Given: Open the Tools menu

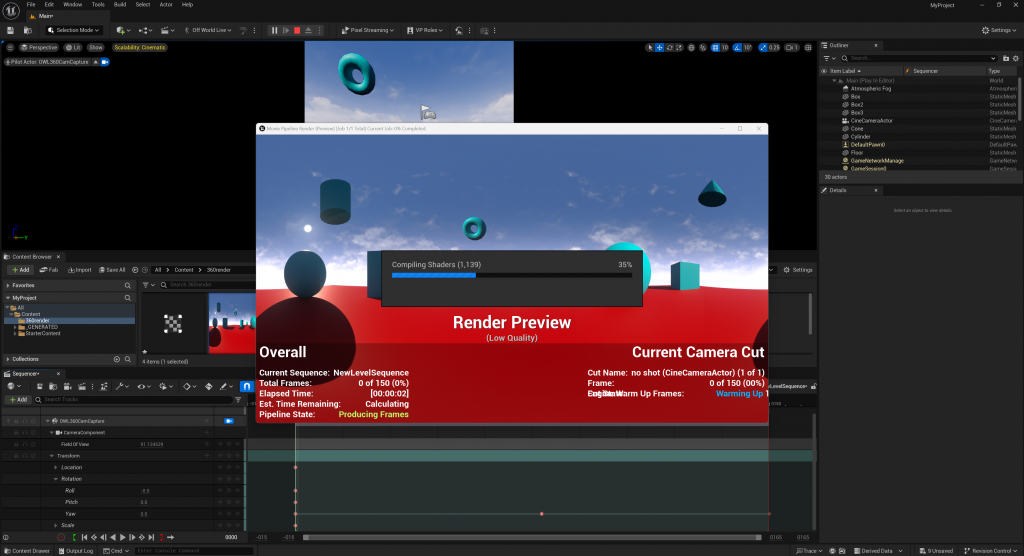Looking at the screenshot, I should coord(98,5).
